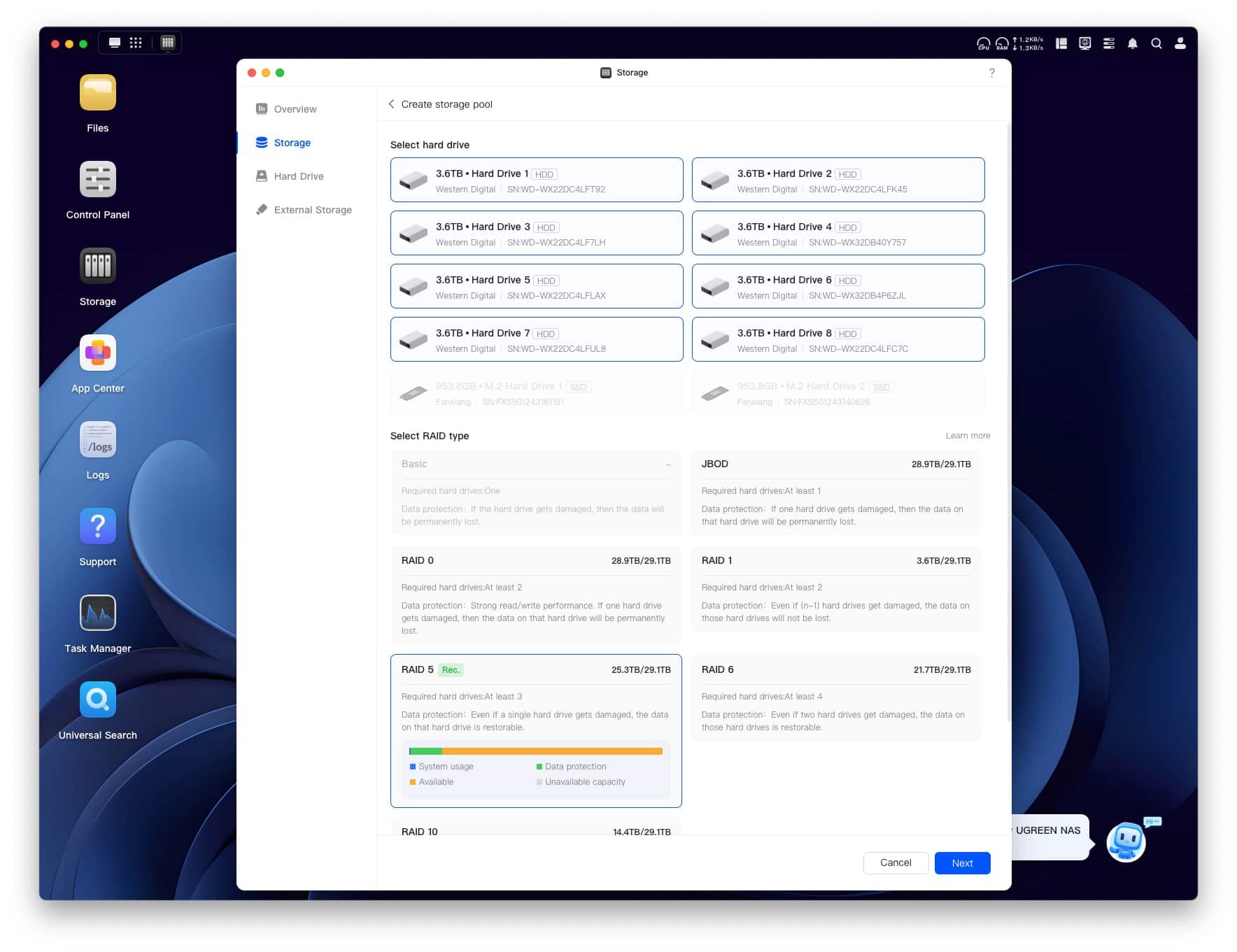Toggle selection of Hard Drive 7
The height and width of the screenshot is (952, 1237).
tap(537, 339)
